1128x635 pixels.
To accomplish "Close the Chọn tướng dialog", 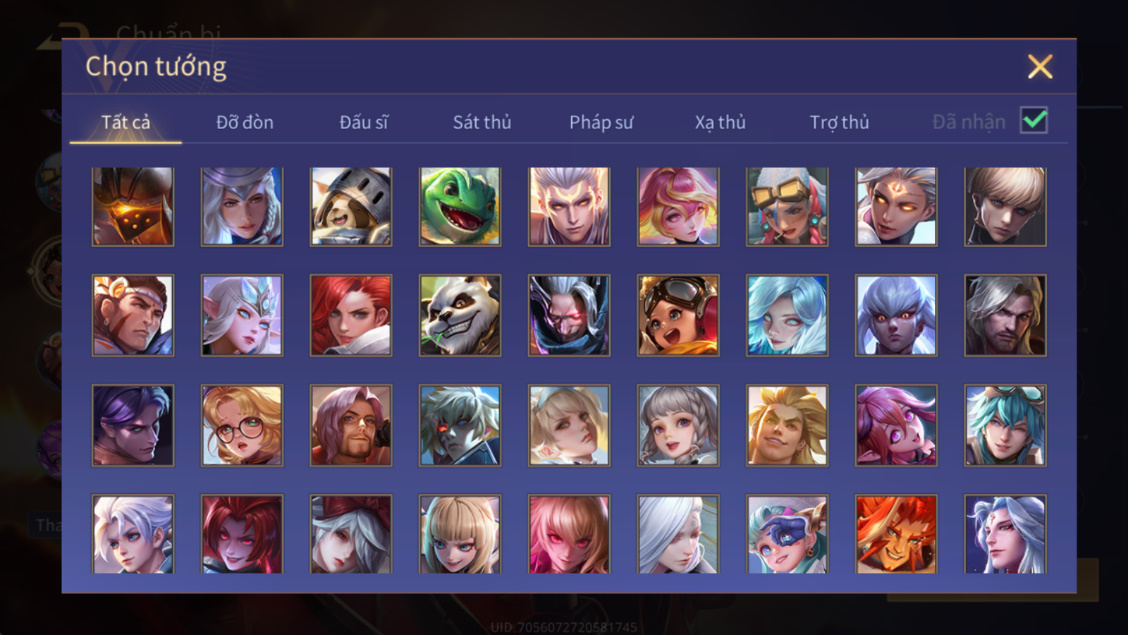I will pyautogui.click(x=1040, y=67).
